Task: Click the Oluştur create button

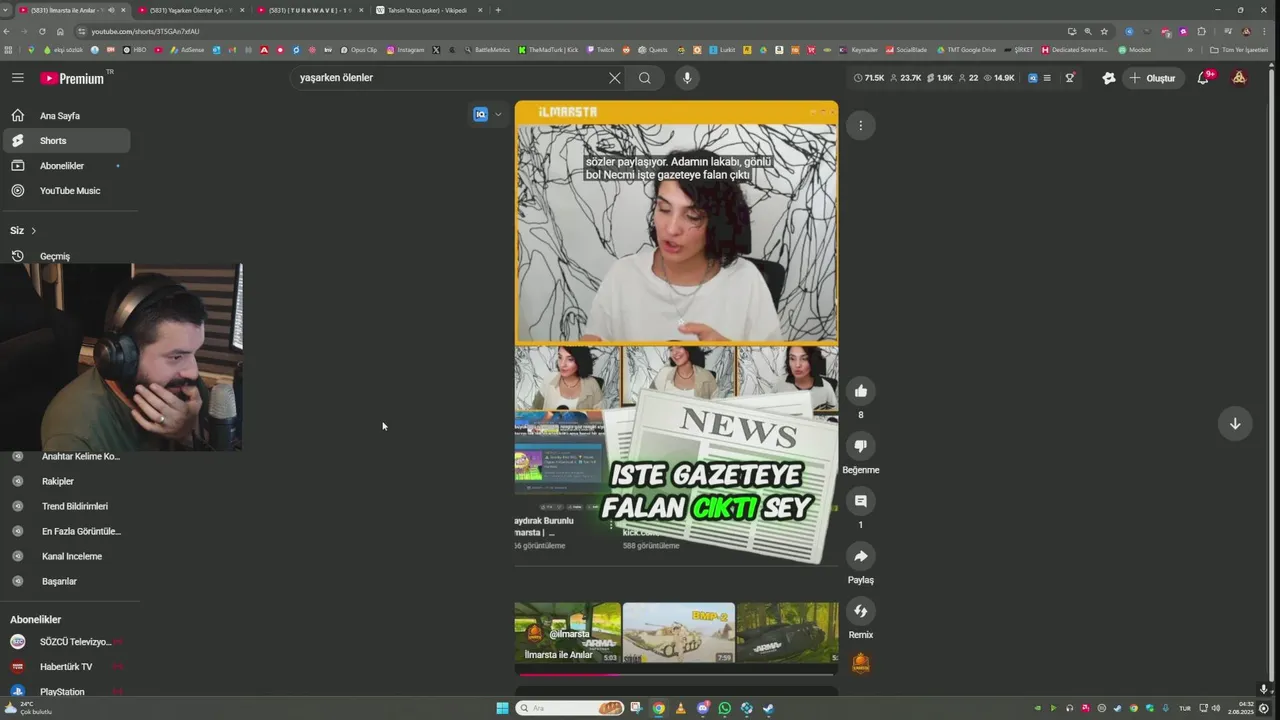Action: coord(1153,78)
